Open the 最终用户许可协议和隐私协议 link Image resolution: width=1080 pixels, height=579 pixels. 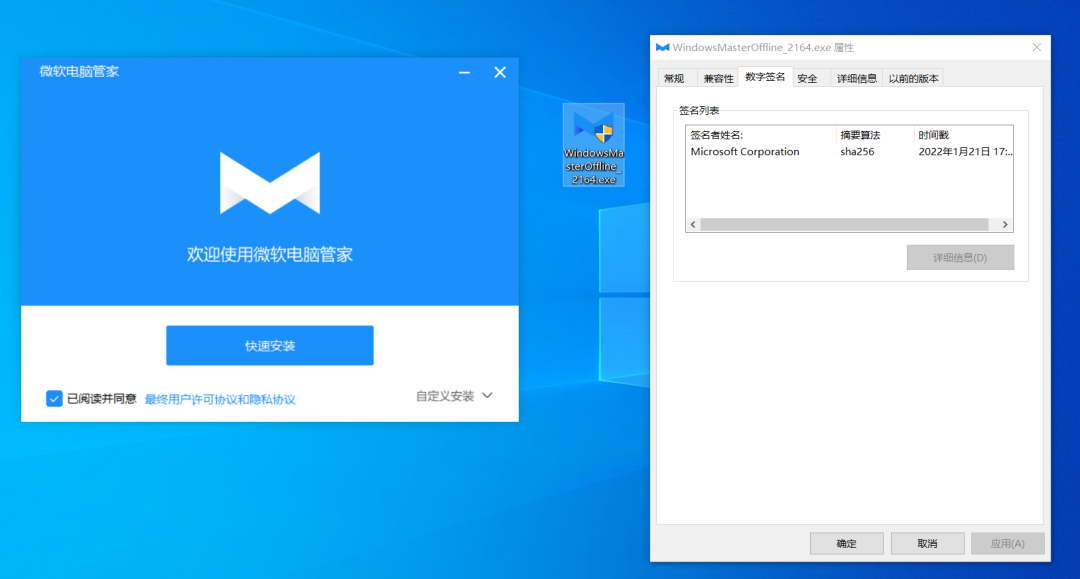click(x=220, y=399)
